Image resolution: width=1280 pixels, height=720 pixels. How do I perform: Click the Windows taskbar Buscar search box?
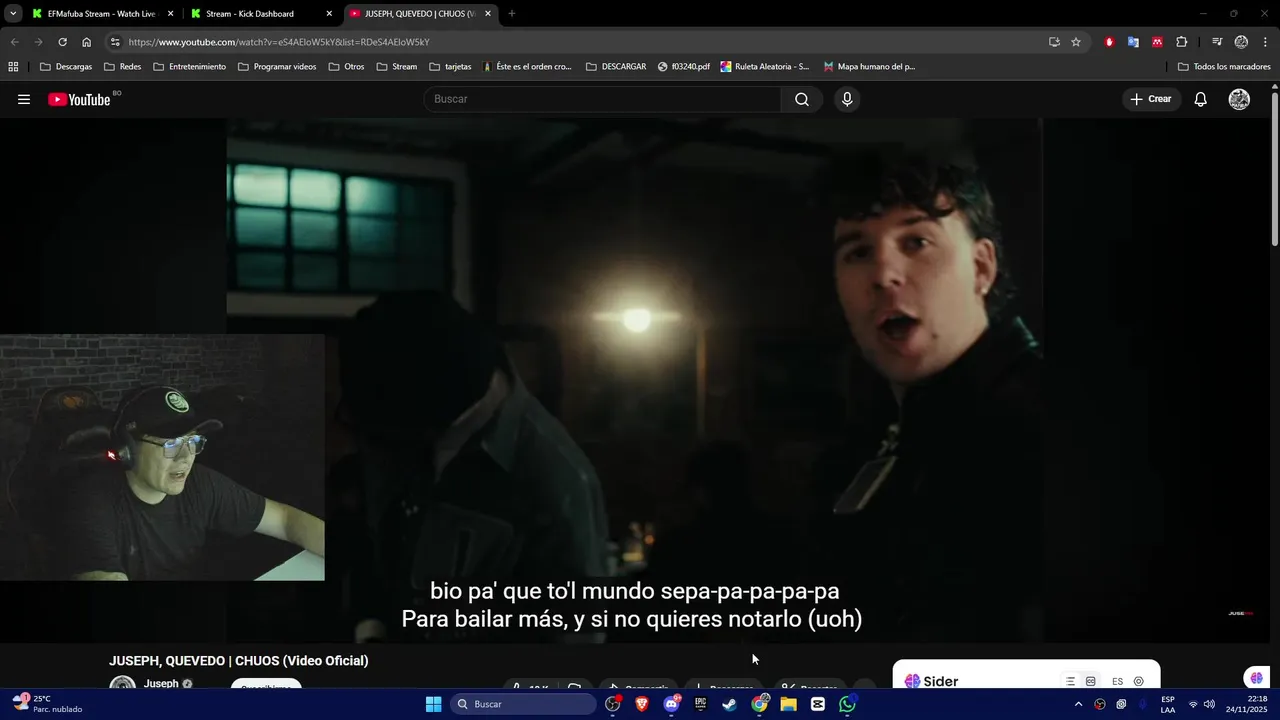click(x=523, y=704)
